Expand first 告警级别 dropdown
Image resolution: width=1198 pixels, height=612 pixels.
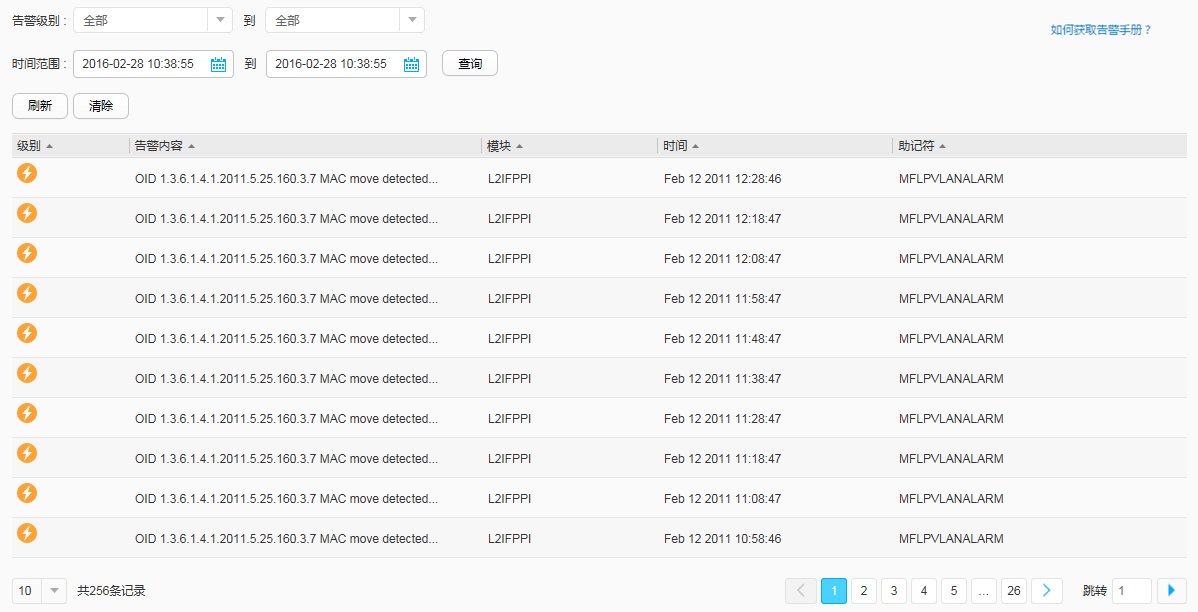point(220,20)
